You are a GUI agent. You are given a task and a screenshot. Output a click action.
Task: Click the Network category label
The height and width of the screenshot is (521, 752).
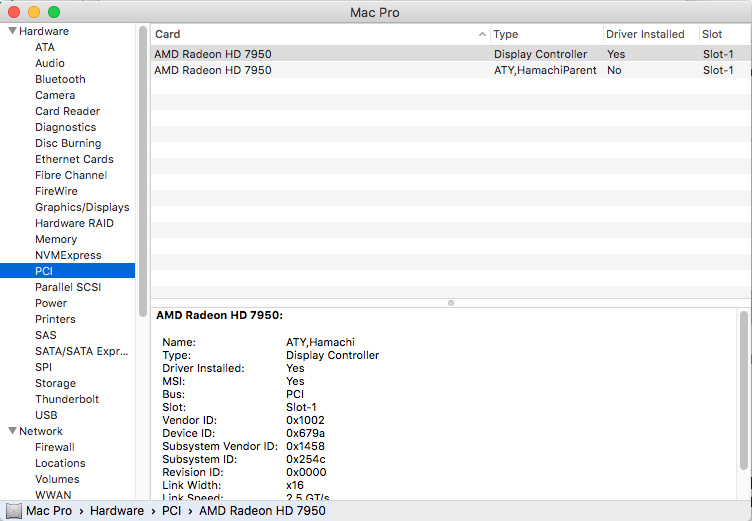pos(41,431)
